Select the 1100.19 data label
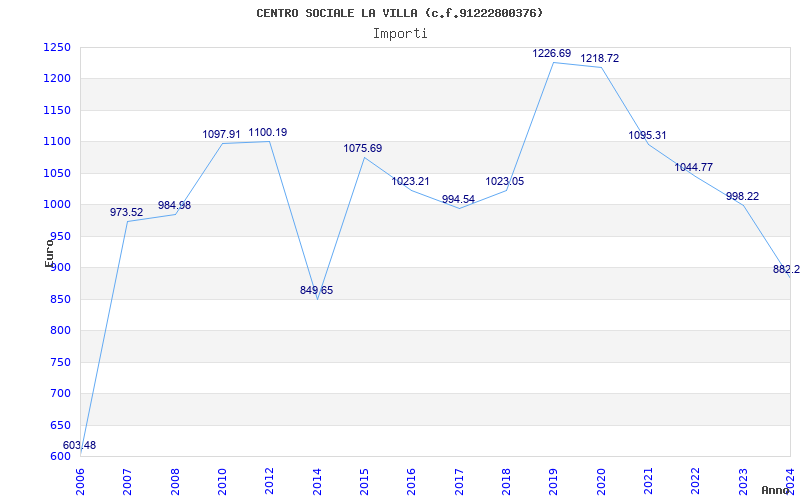The width and height of the screenshot is (800, 500). tap(268, 132)
